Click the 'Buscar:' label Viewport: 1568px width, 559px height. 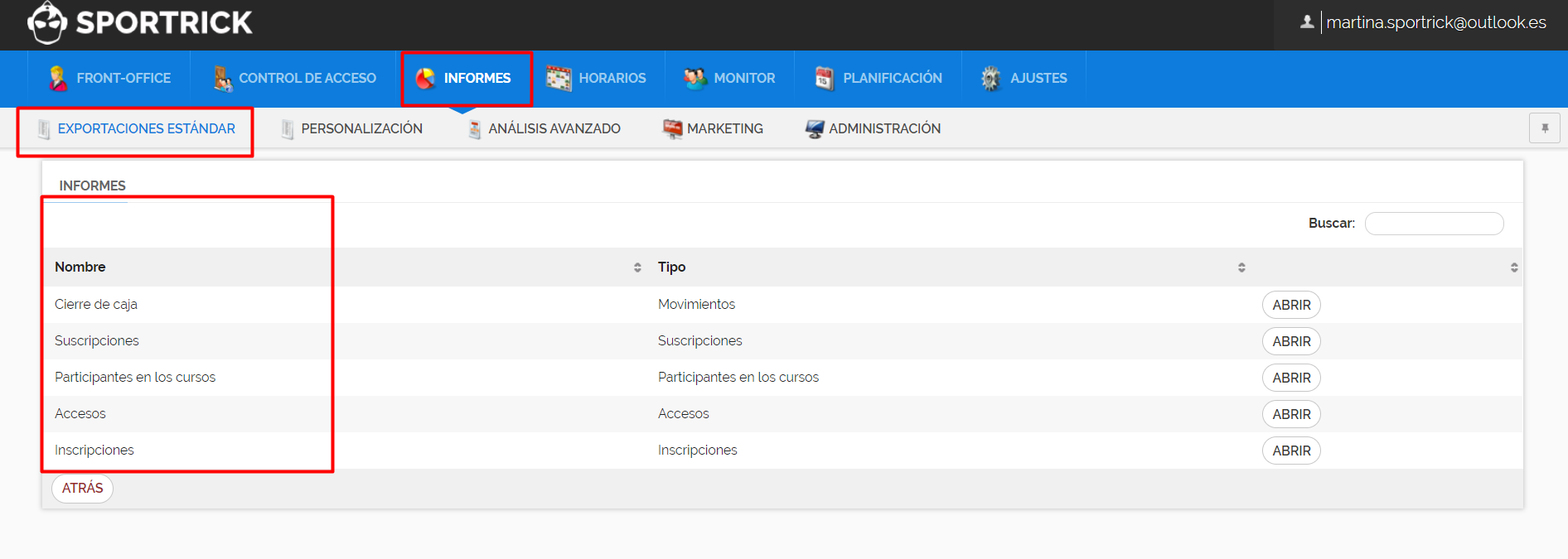(x=1332, y=224)
